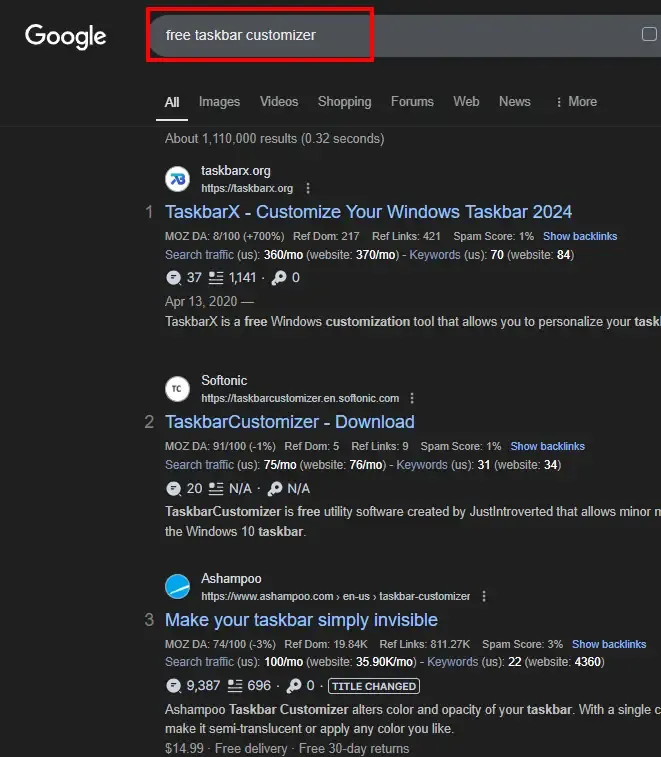Screen dimensions: 661x757
Task: Click the Keywords link under Softonic result
Action: pyautogui.click(x=422, y=464)
